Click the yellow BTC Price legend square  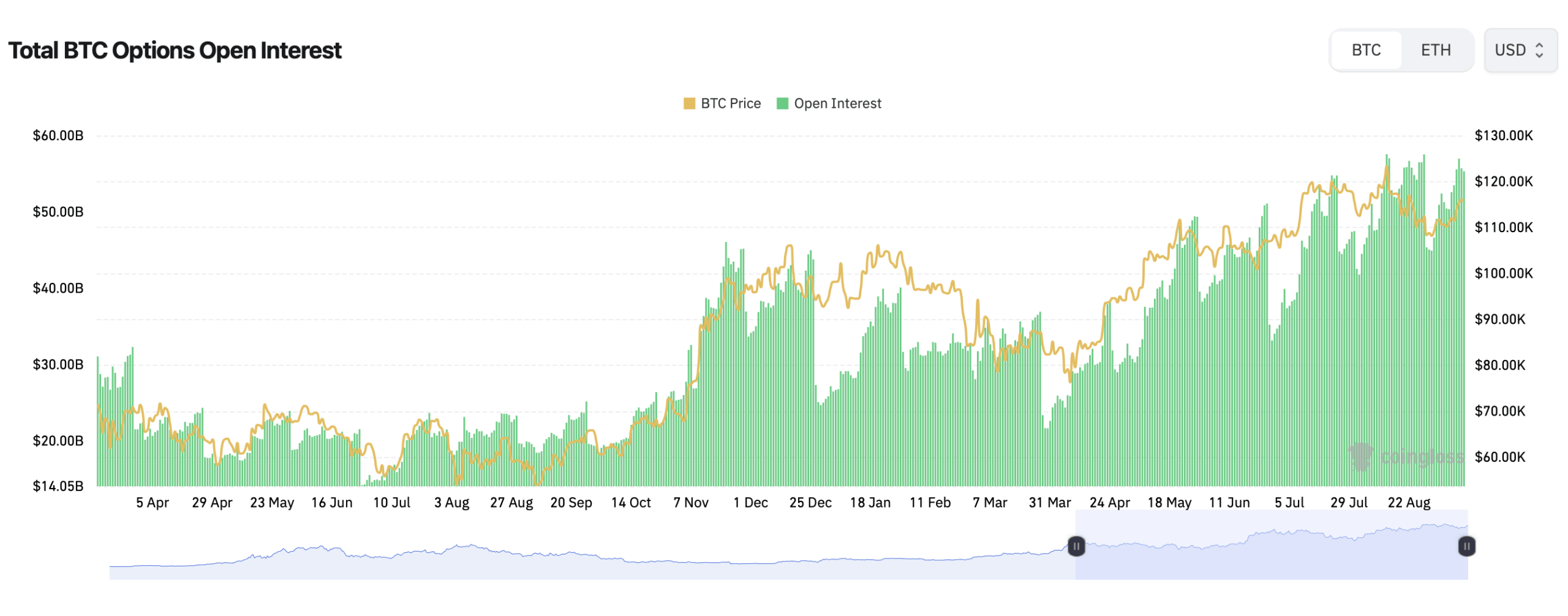click(x=690, y=103)
